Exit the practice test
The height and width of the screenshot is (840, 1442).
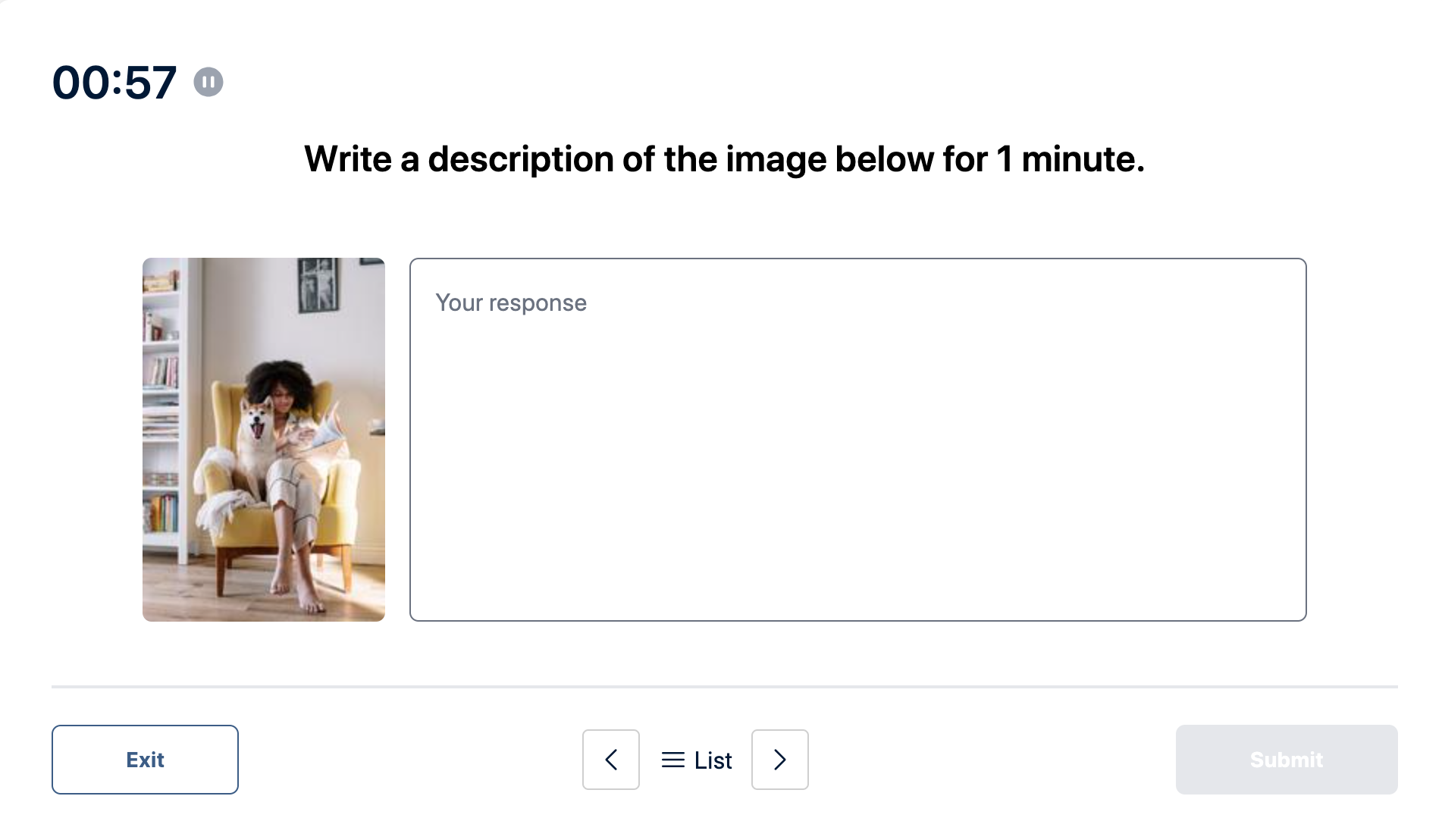pyautogui.click(x=145, y=760)
